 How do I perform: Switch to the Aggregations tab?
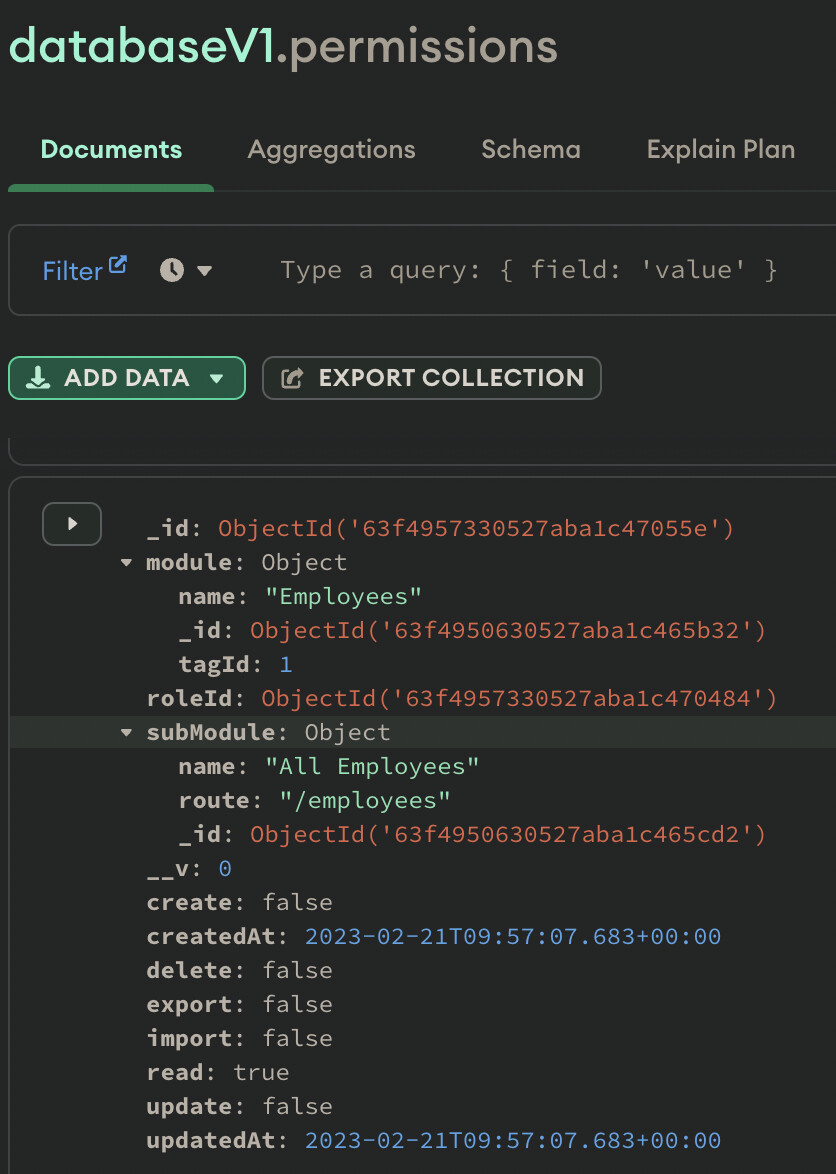(x=331, y=150)
